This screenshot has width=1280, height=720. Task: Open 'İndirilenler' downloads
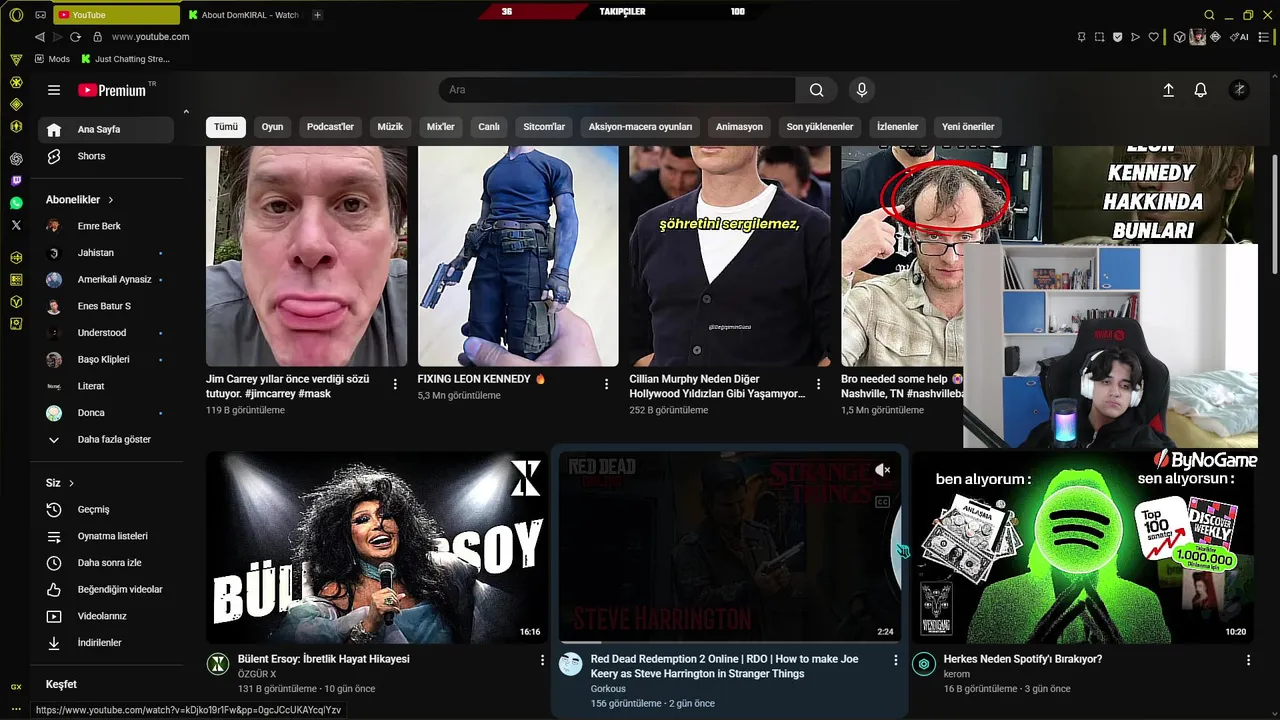tap(105, 643)
